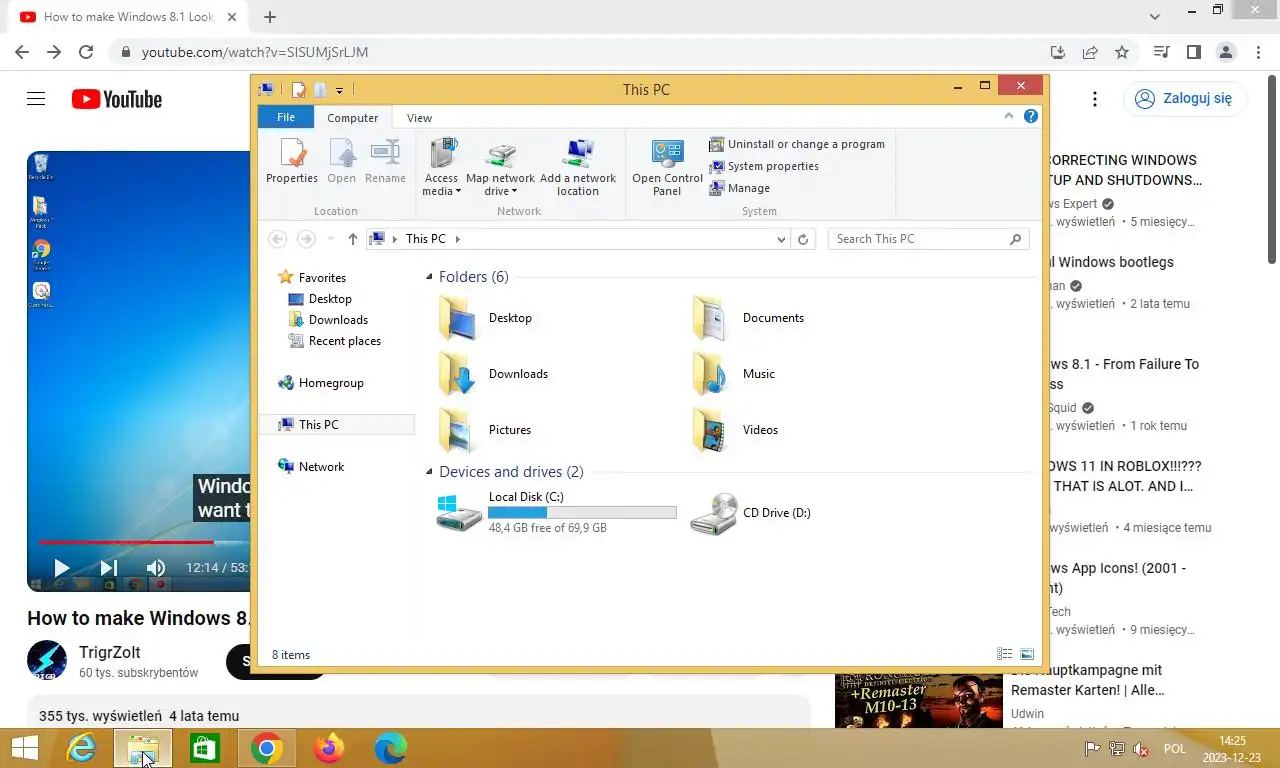1280x768 pixels.
Task: Open the recent locations dropdown arrow
Action: (331, 239)
